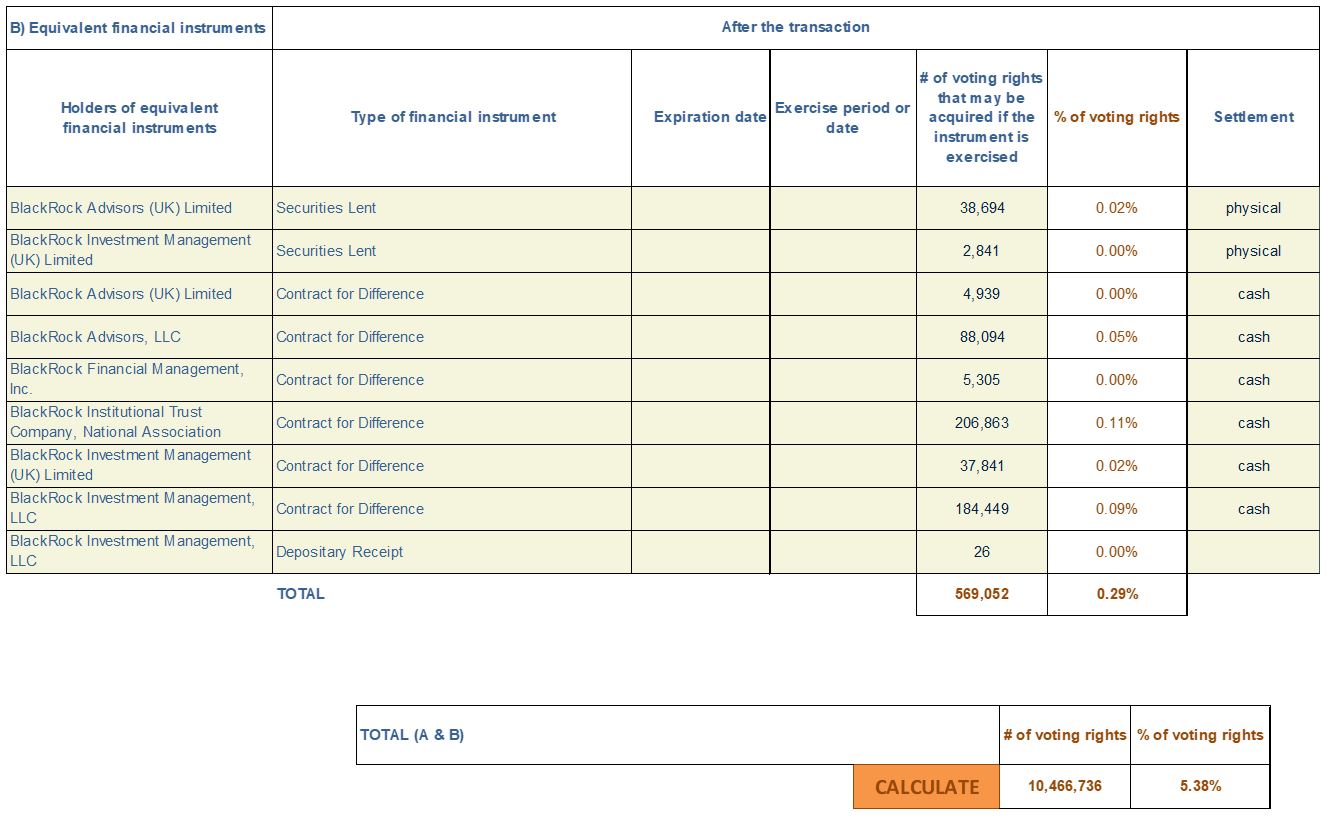This screenshot has width=1326, height=822.
Task: Select the 'Depositary Receipt' instrument cell
Action: click(452, 552)
